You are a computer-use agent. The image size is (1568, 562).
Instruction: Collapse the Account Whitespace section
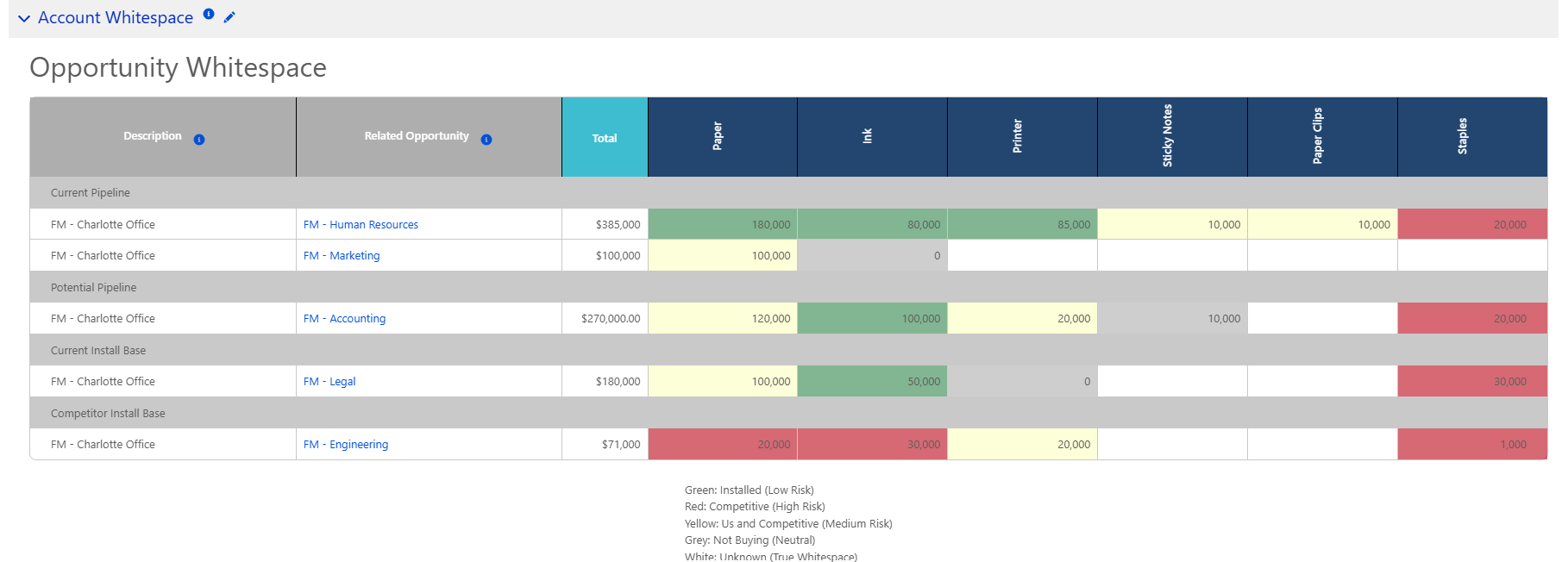tap(24, 18)
